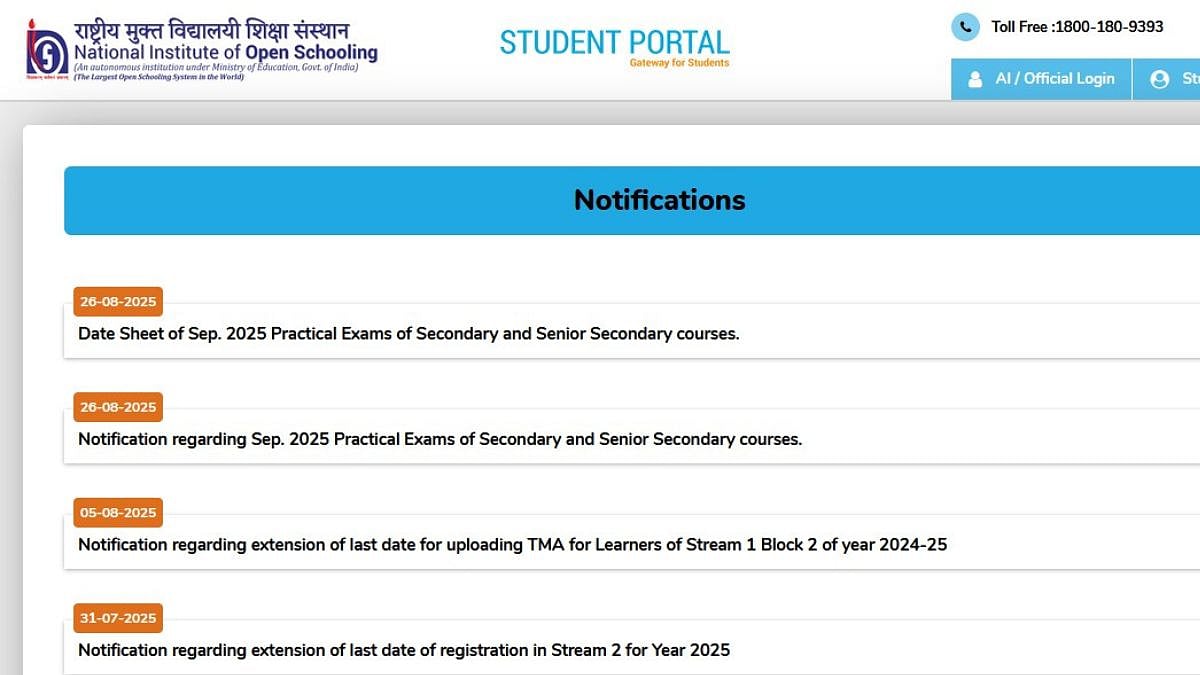Click the 31-07-2025 date badge
Image resolution: width=1200 pixels, height=675 pixels.
point(118,618)
